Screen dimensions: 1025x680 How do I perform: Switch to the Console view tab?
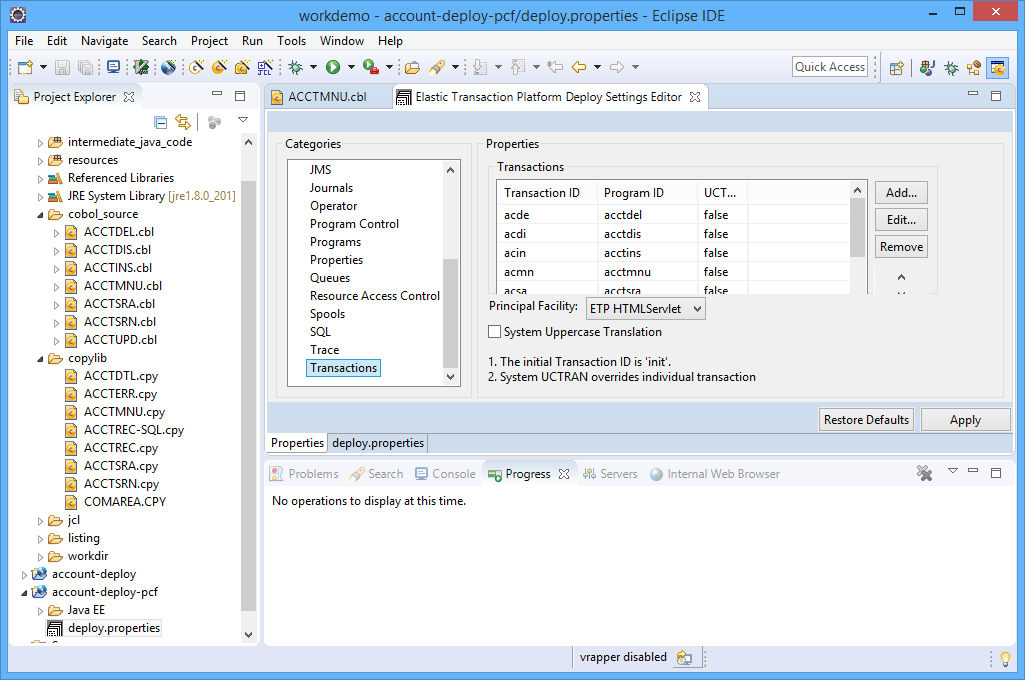click(x=445, y=474)
